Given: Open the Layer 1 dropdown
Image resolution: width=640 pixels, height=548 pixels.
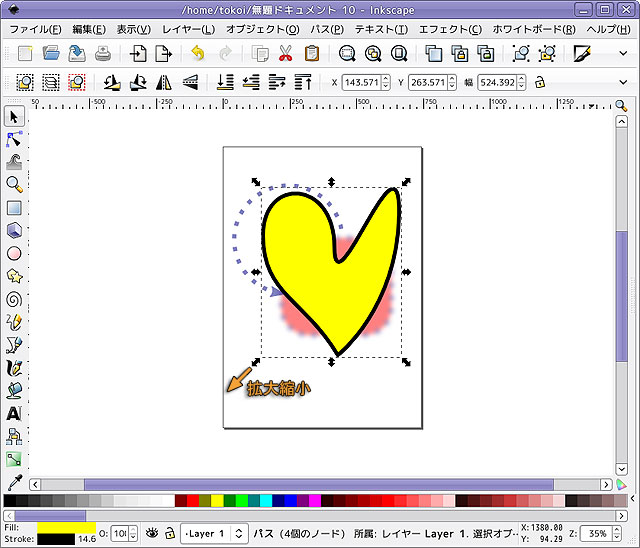Looking at the screenshot, I should [x=214, y=534].
